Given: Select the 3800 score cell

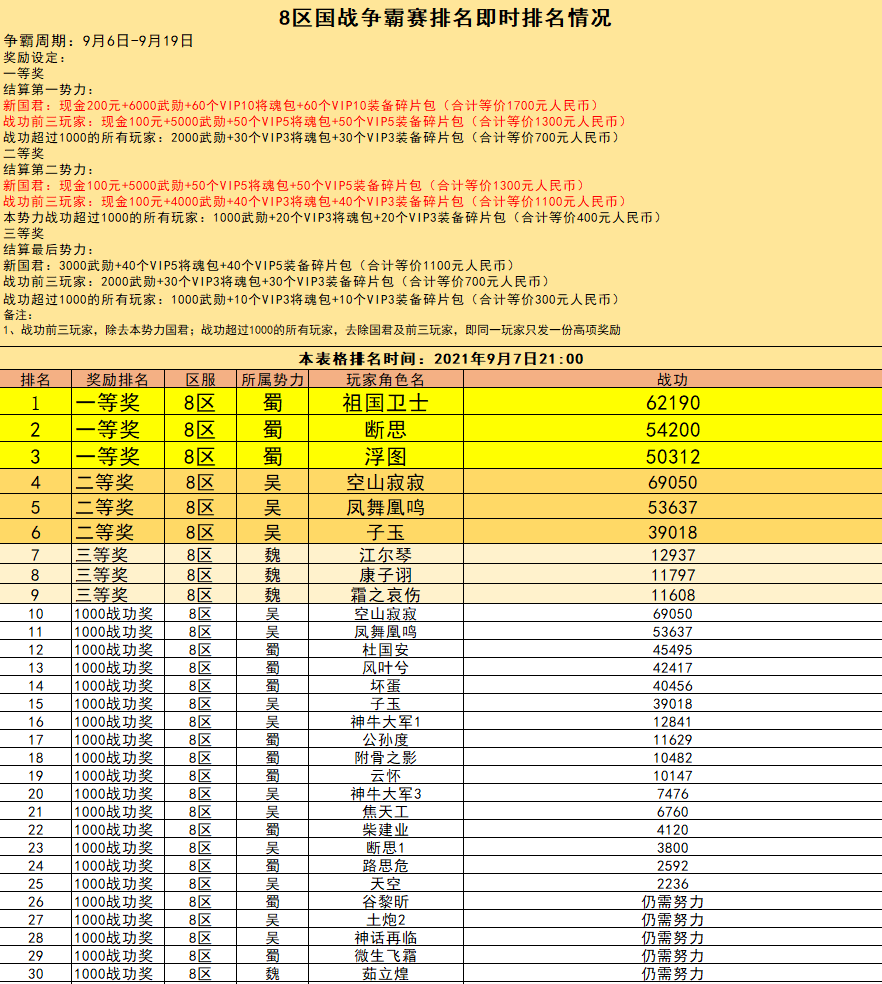Looking at the screenshot, I should pos(672,848).
